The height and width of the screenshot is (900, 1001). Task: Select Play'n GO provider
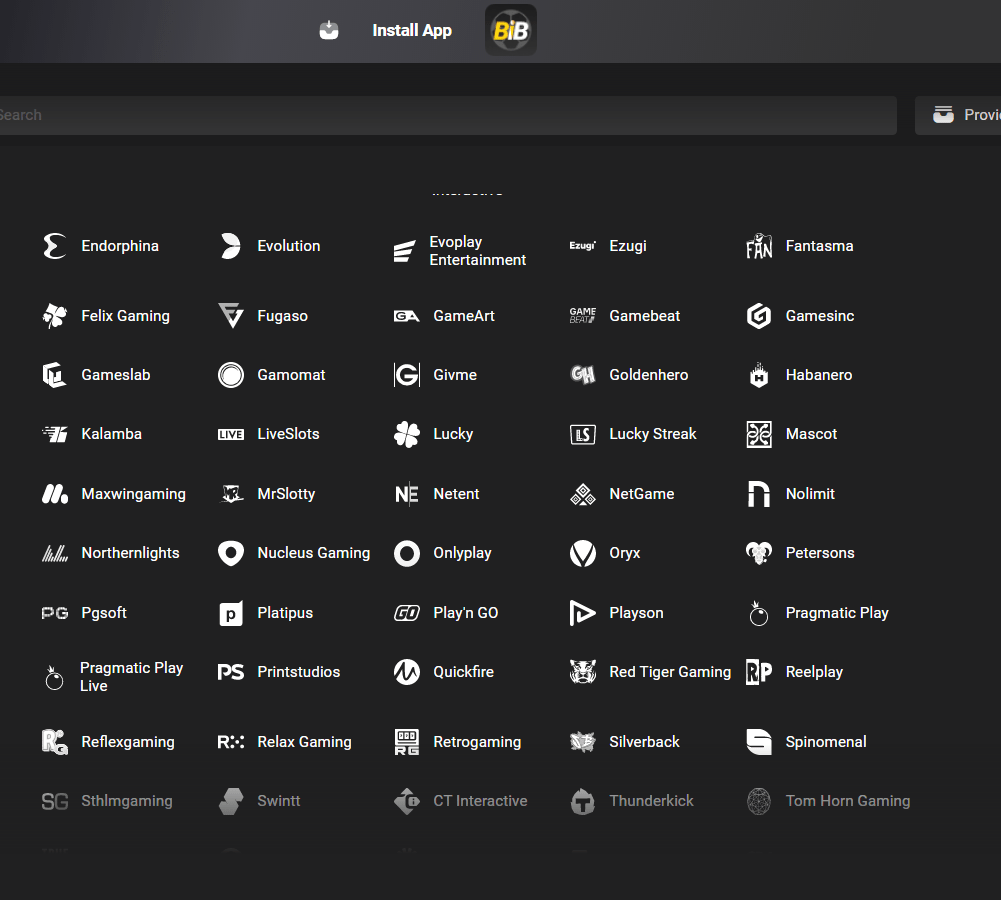(x=446, y=613)
